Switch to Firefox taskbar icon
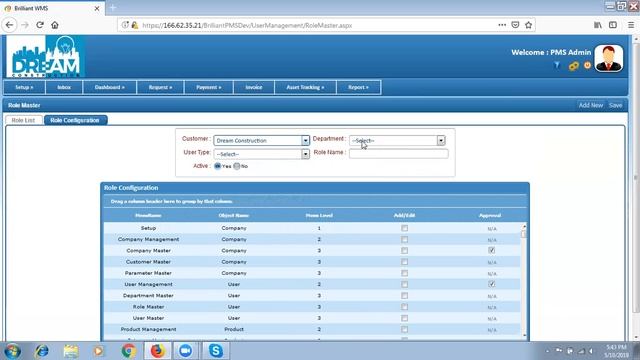 coord(158,351)
